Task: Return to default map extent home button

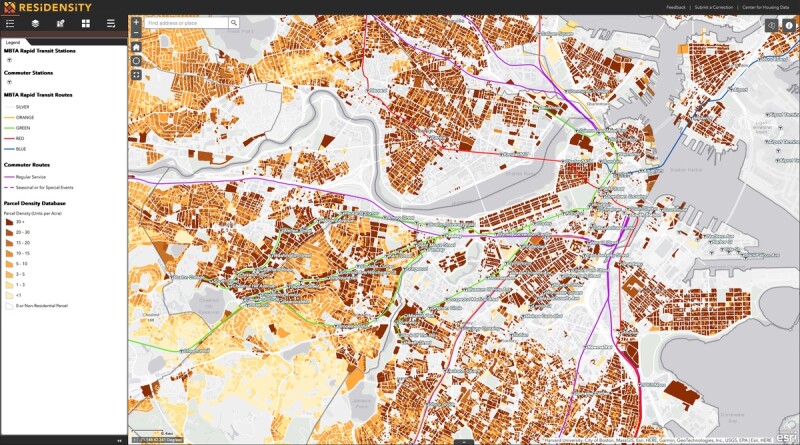Action: (x=136, y=47)
